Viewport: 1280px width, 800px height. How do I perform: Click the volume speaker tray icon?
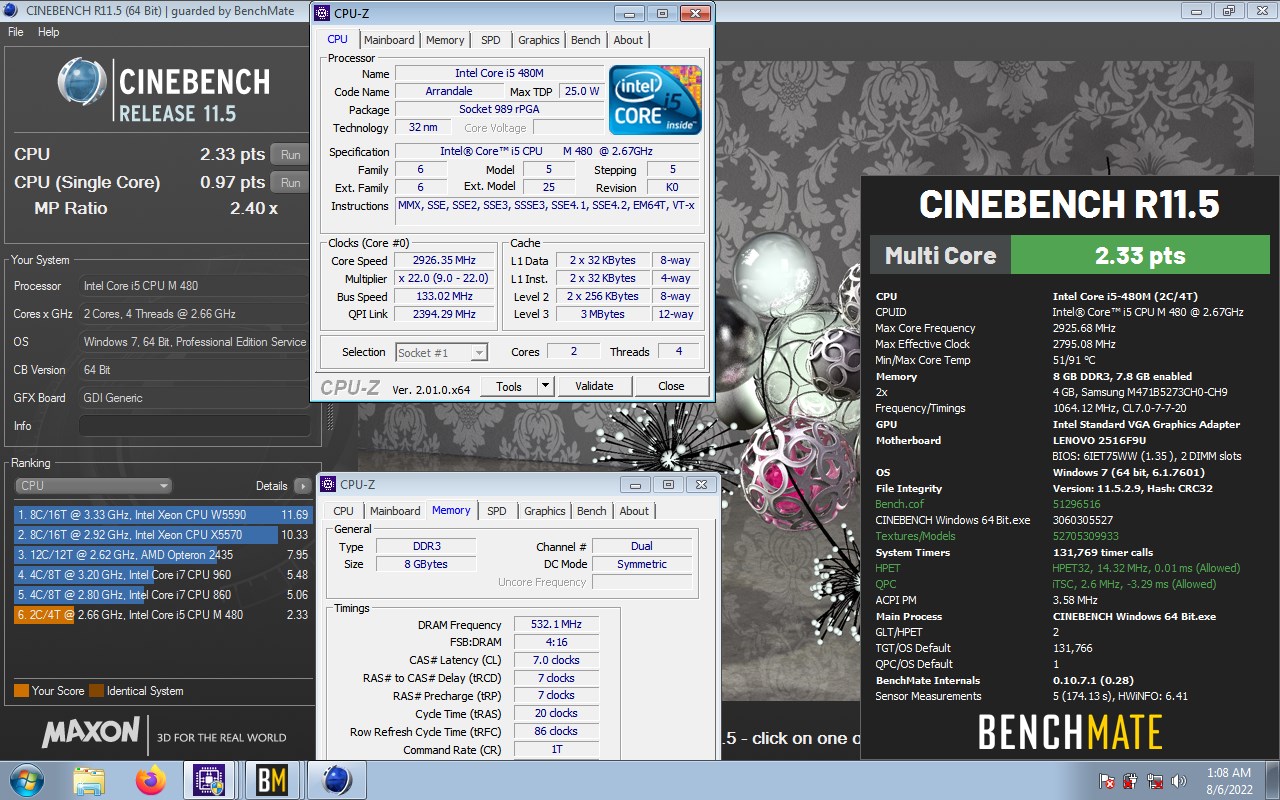click(1178, 781)
